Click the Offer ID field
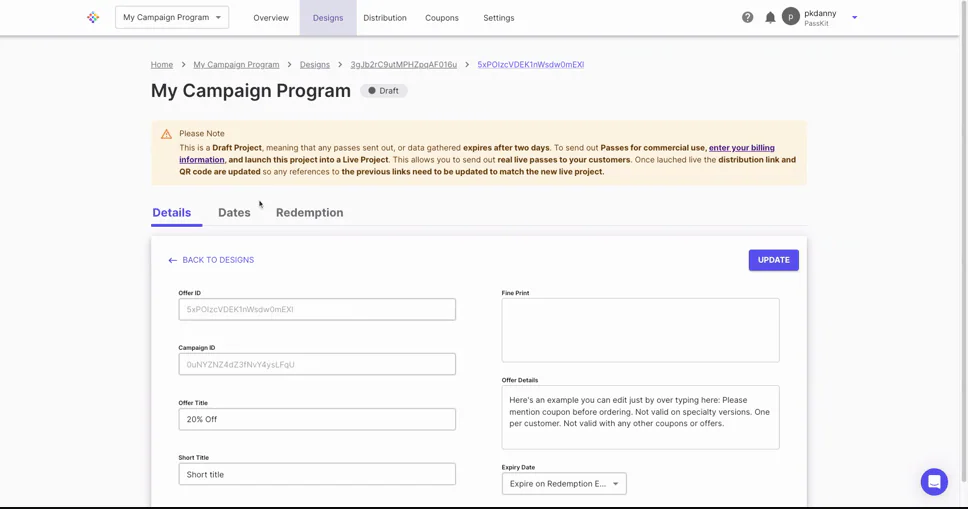Viewport: 968px width, 509px height. pos(317,309)
